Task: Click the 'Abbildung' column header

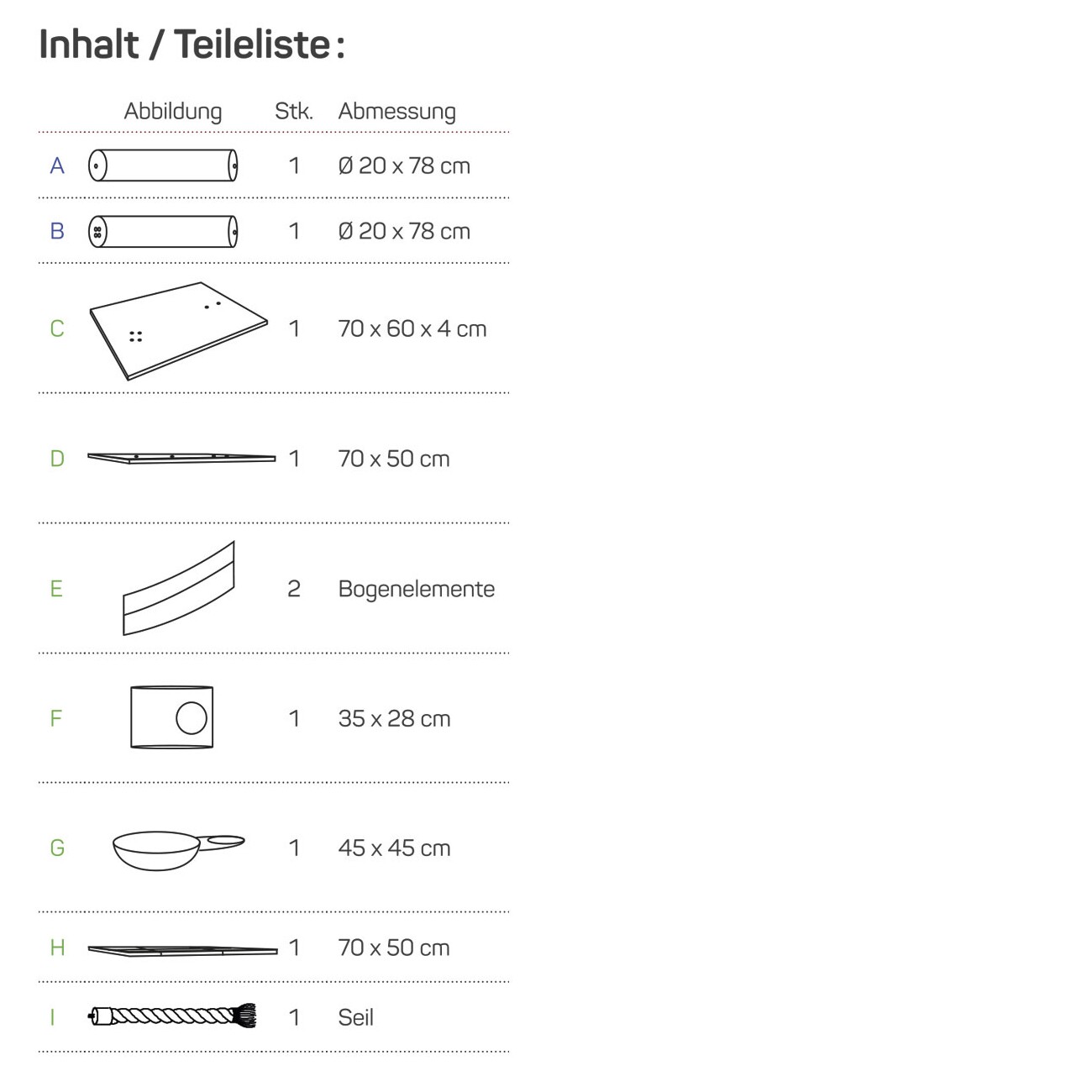Action: point(173,111)
